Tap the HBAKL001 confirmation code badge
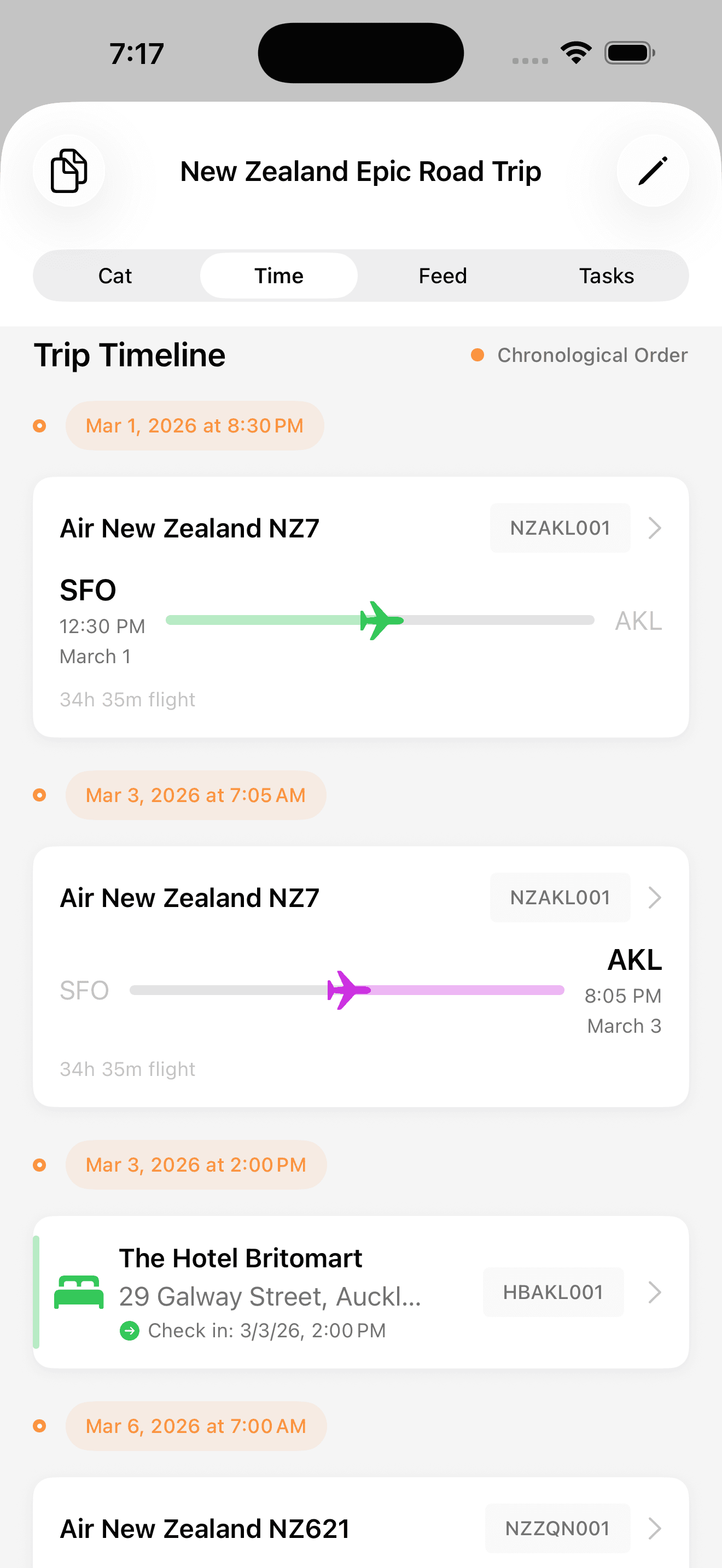722x1568 pixels. click(553, 1292)
